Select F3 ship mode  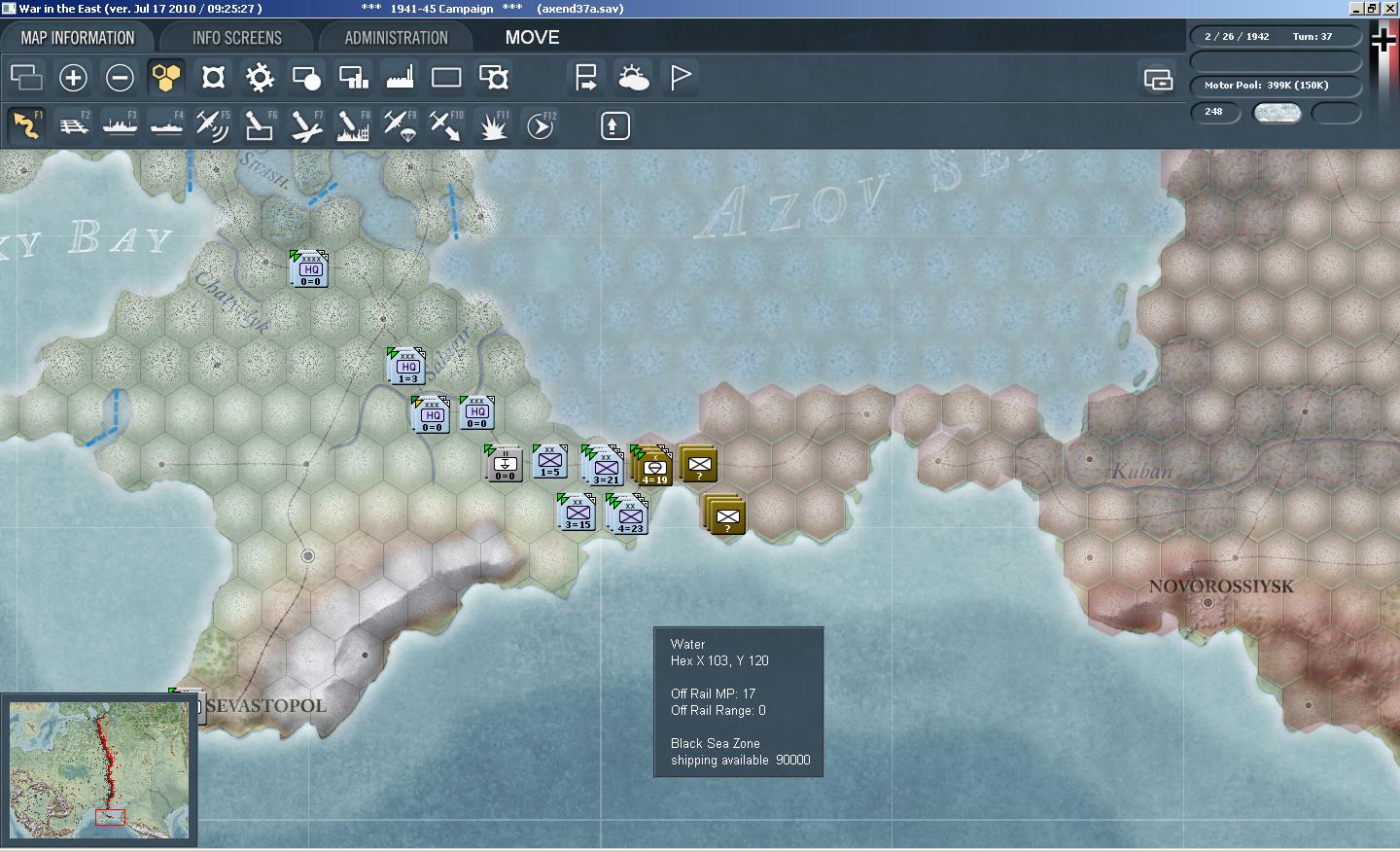[121, 124]
